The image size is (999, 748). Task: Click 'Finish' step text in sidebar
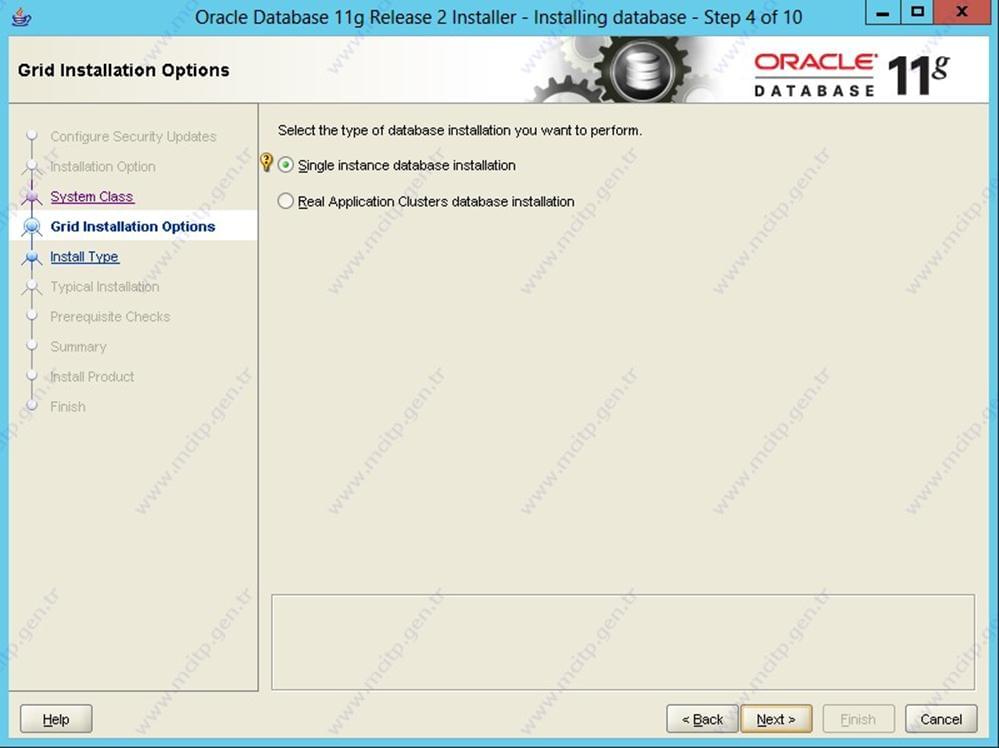tap(68, 406)
